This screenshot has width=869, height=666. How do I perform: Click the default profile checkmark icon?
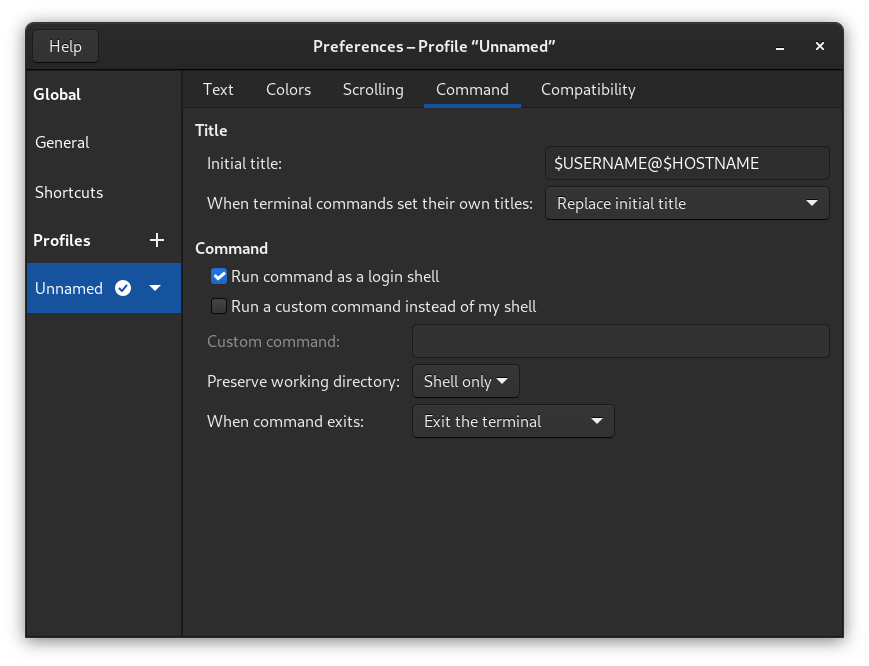pyautogui.click(x=123, y=288)
